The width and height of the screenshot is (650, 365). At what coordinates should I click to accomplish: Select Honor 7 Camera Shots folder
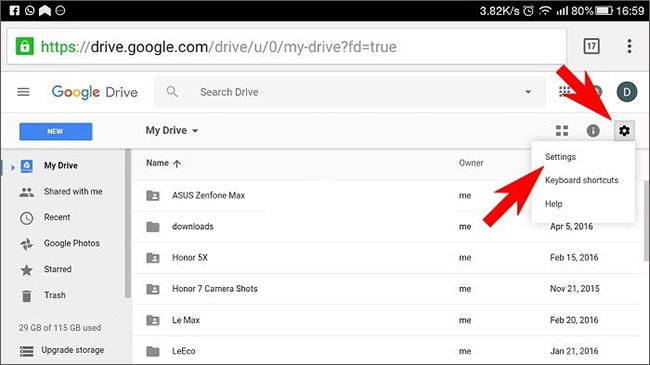pyautogui.click(x=215, y=289)
